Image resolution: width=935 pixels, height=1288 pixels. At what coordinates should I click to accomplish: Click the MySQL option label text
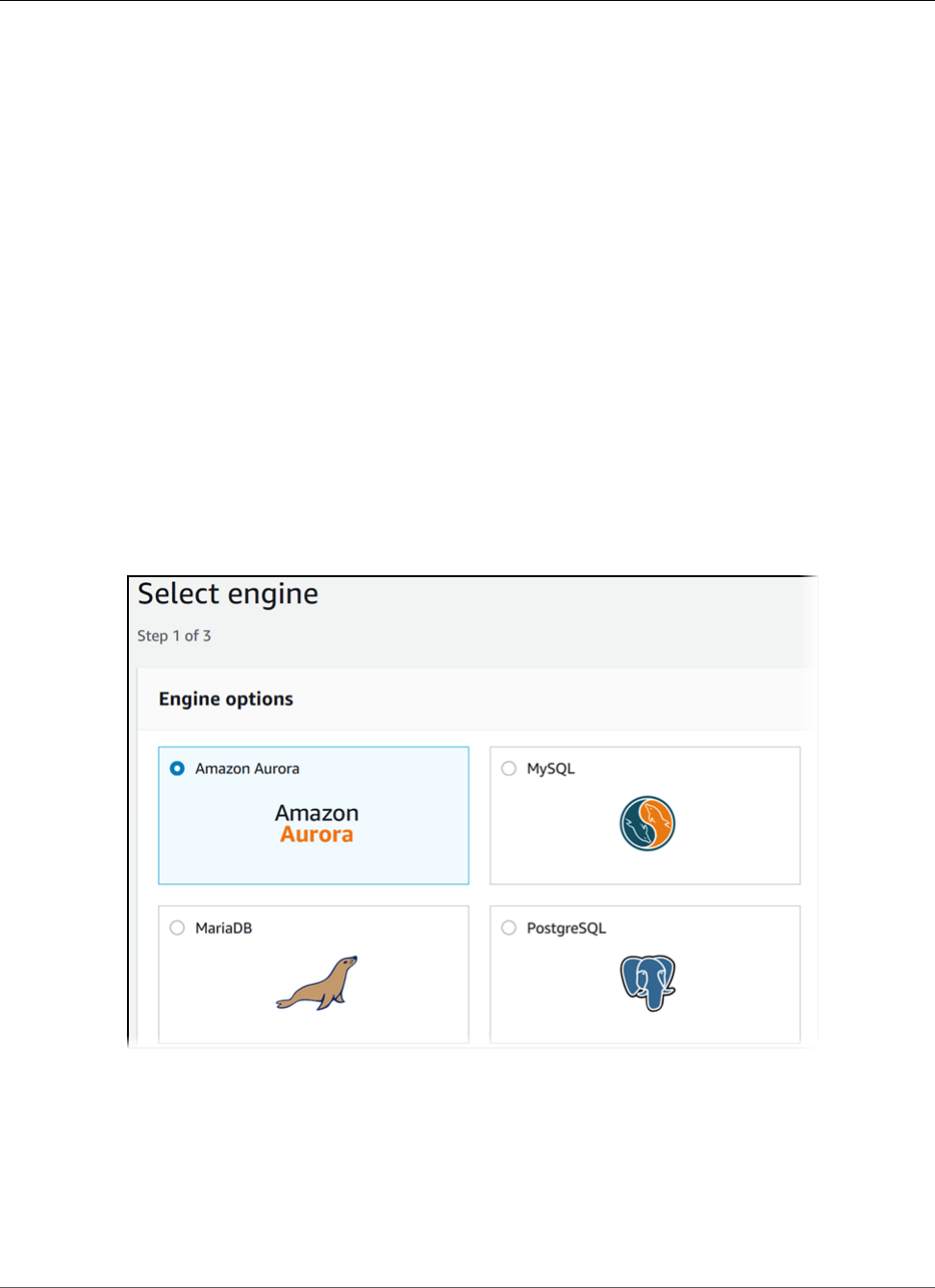(x=550, y=769)
